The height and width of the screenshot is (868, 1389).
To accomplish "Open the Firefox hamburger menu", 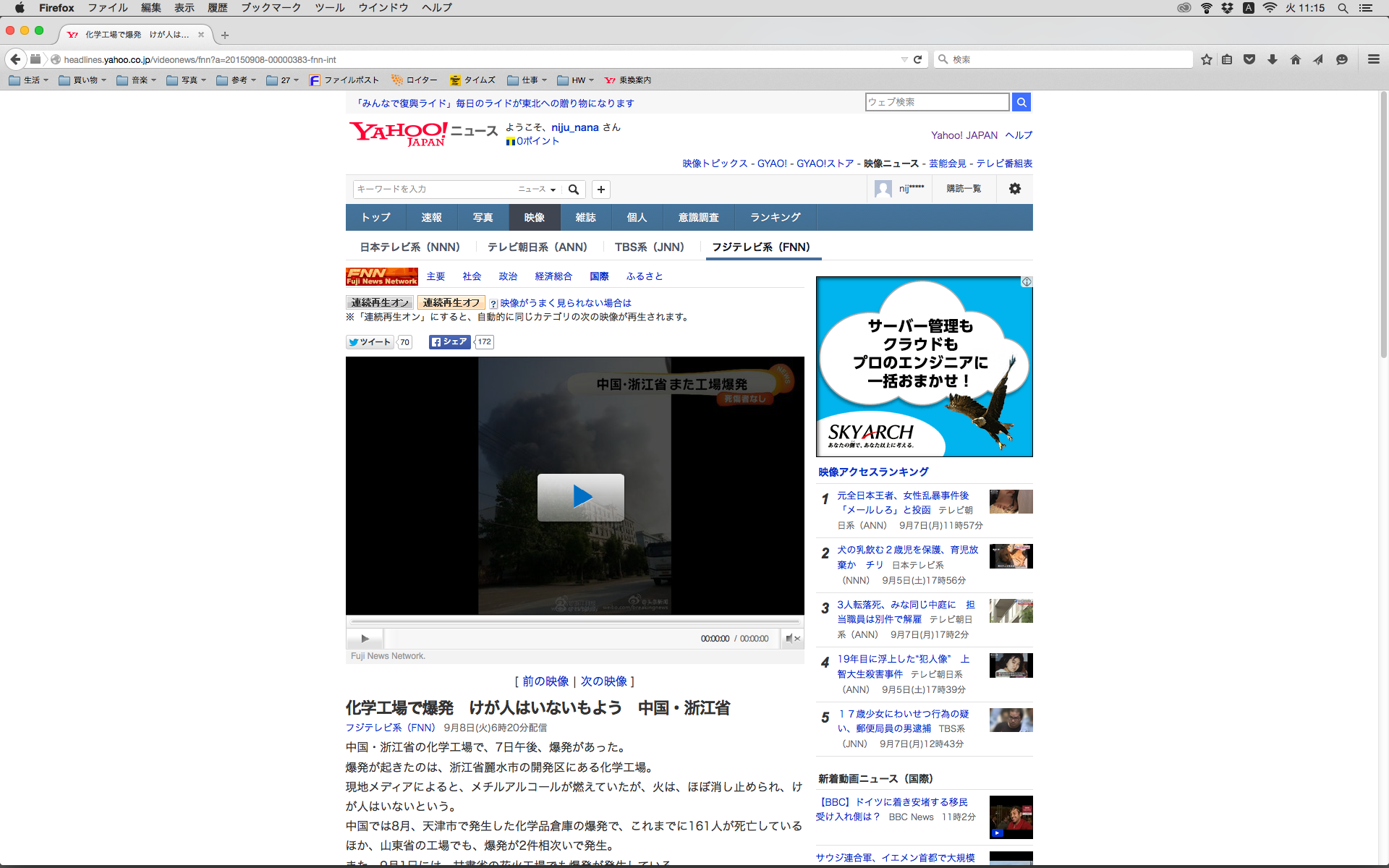I will (x=1373, y=59).
